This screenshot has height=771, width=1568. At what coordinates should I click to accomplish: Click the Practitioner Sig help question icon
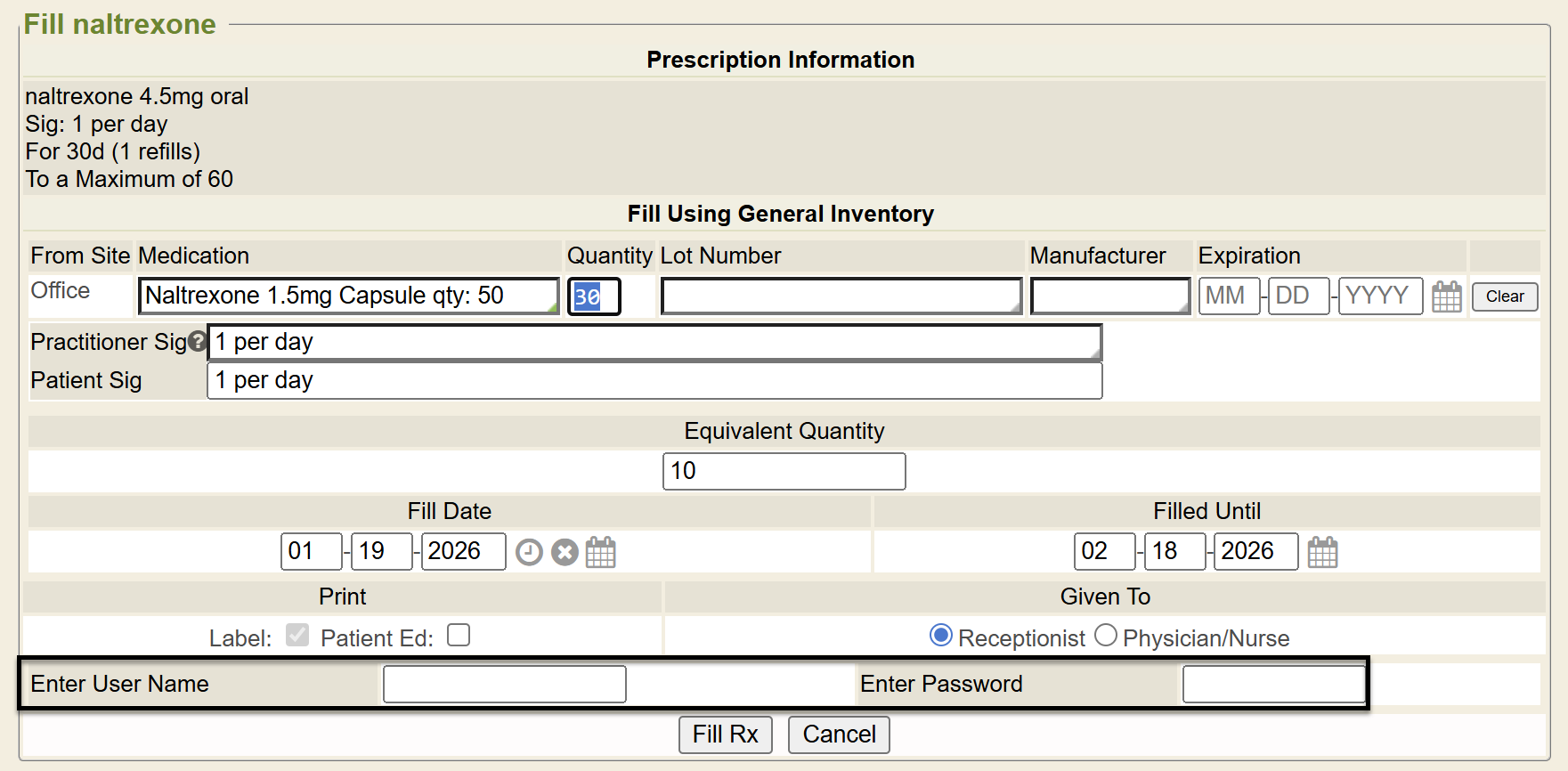(197, 342)
